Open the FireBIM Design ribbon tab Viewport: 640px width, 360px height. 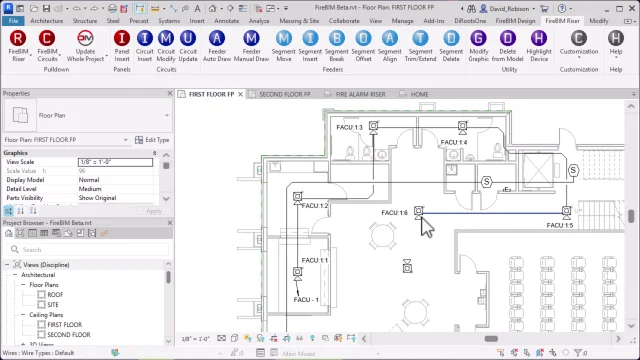515,21
